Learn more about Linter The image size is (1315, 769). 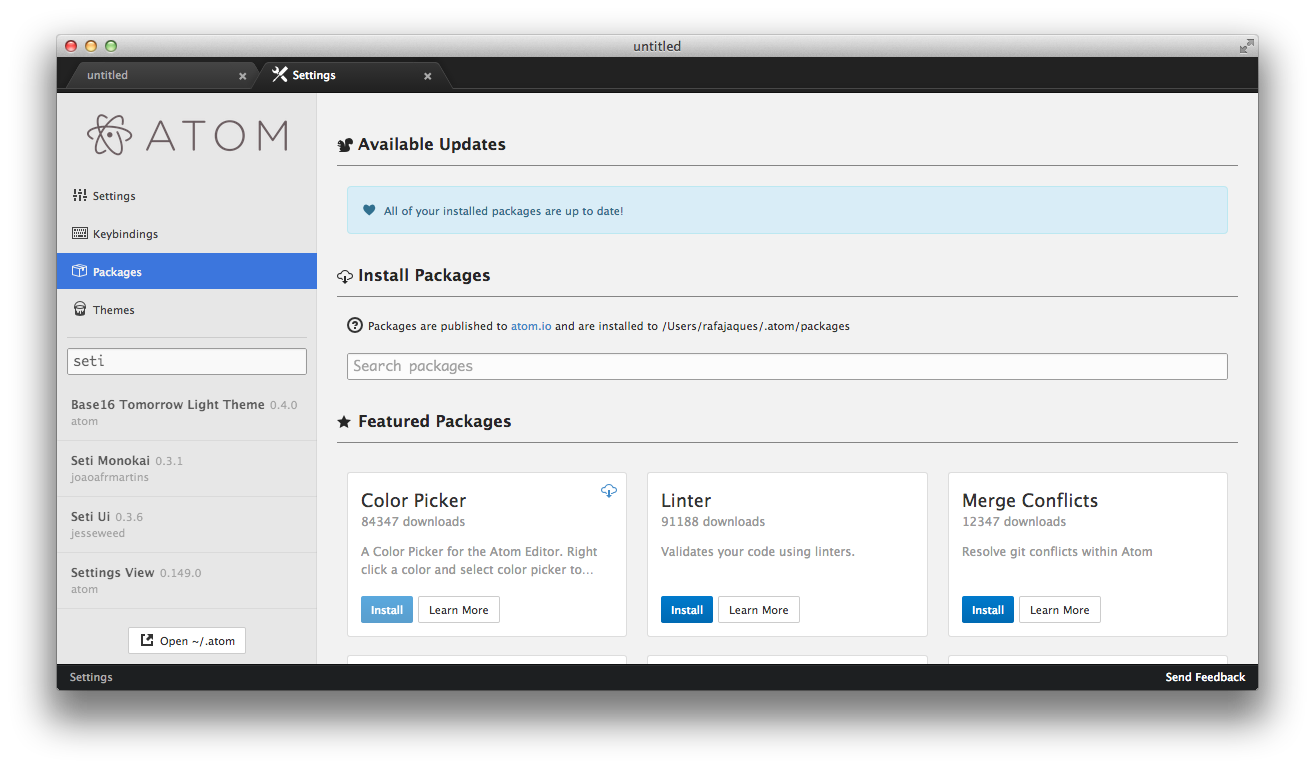coord(759,610)
